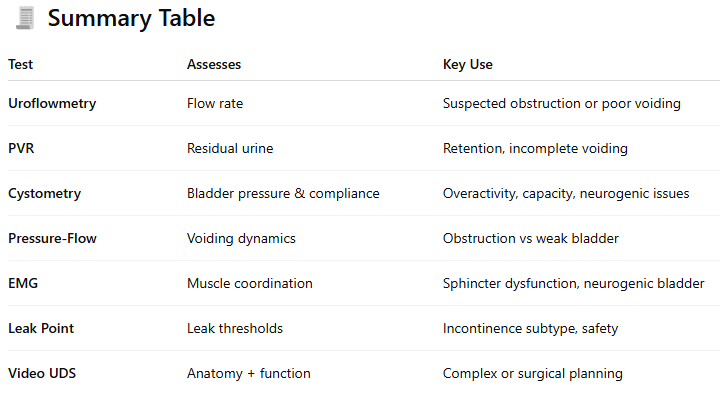Click the Pressure-Flow test name

pyautogui.click(x=52, y=238)
